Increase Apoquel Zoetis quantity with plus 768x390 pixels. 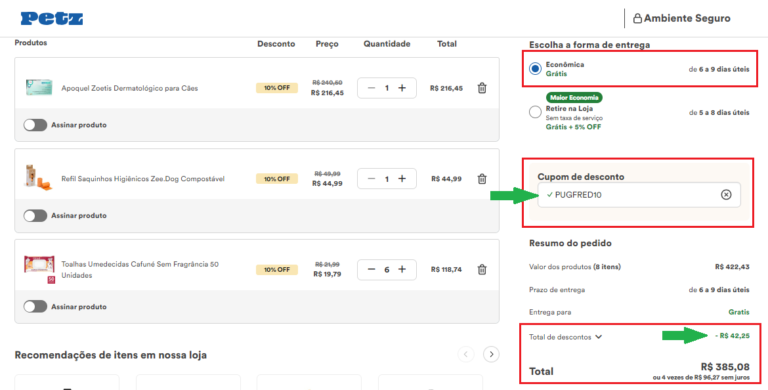[x=402, y=88]
